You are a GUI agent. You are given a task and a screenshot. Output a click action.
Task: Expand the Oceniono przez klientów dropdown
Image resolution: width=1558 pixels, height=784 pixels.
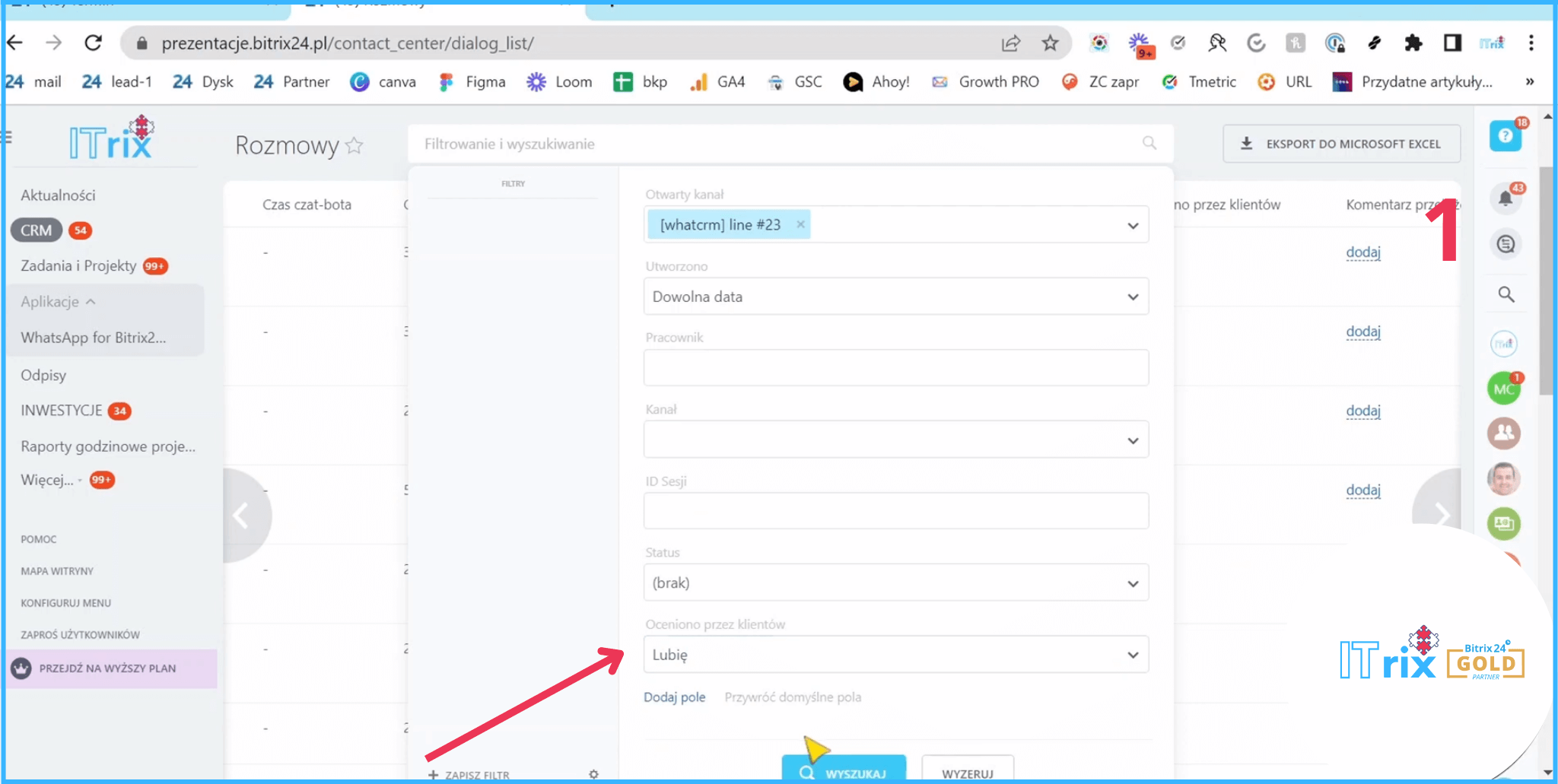[895, 655]
